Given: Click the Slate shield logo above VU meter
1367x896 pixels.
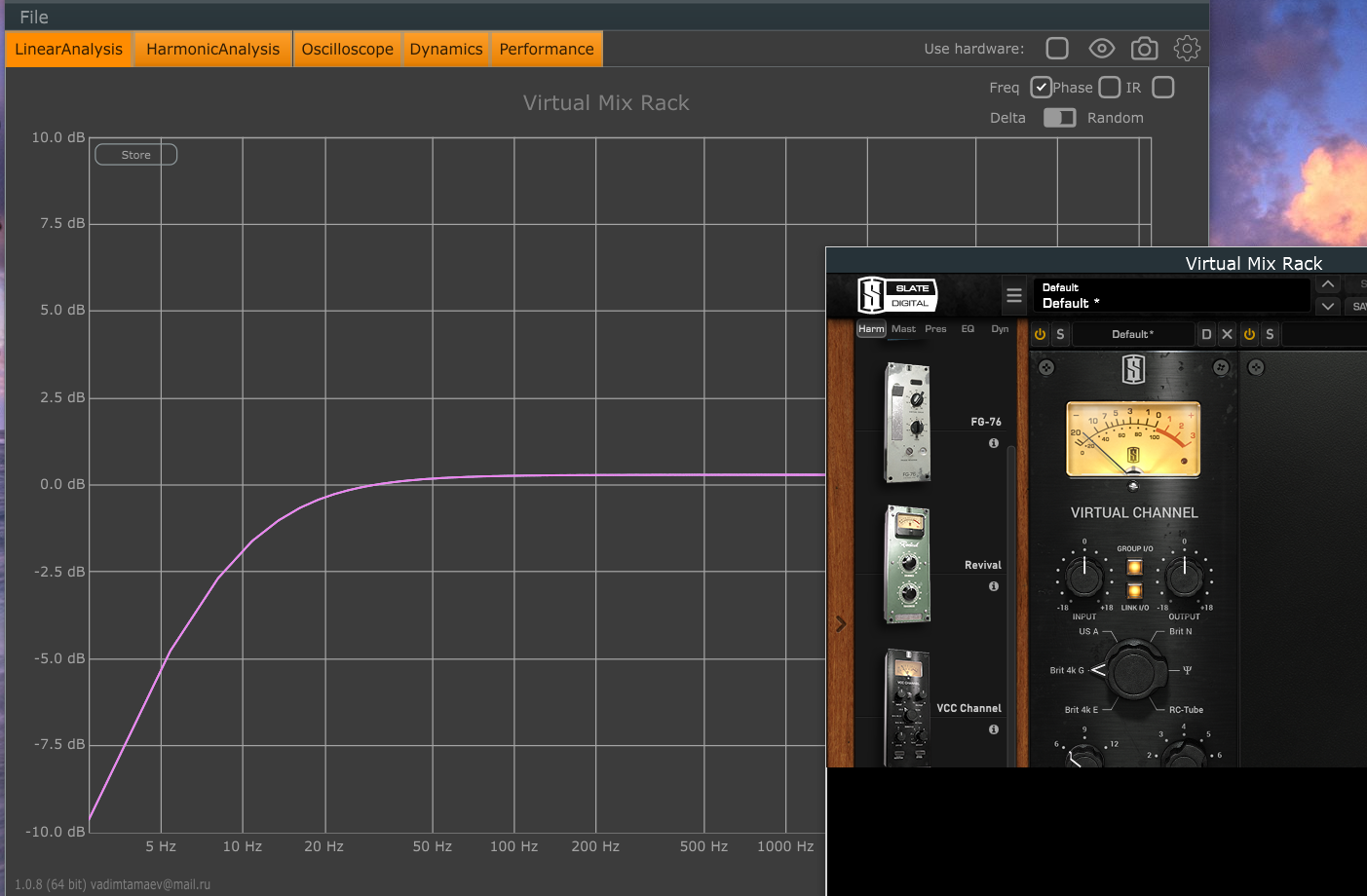Looking at the screenshot, I should (1133, 369).
